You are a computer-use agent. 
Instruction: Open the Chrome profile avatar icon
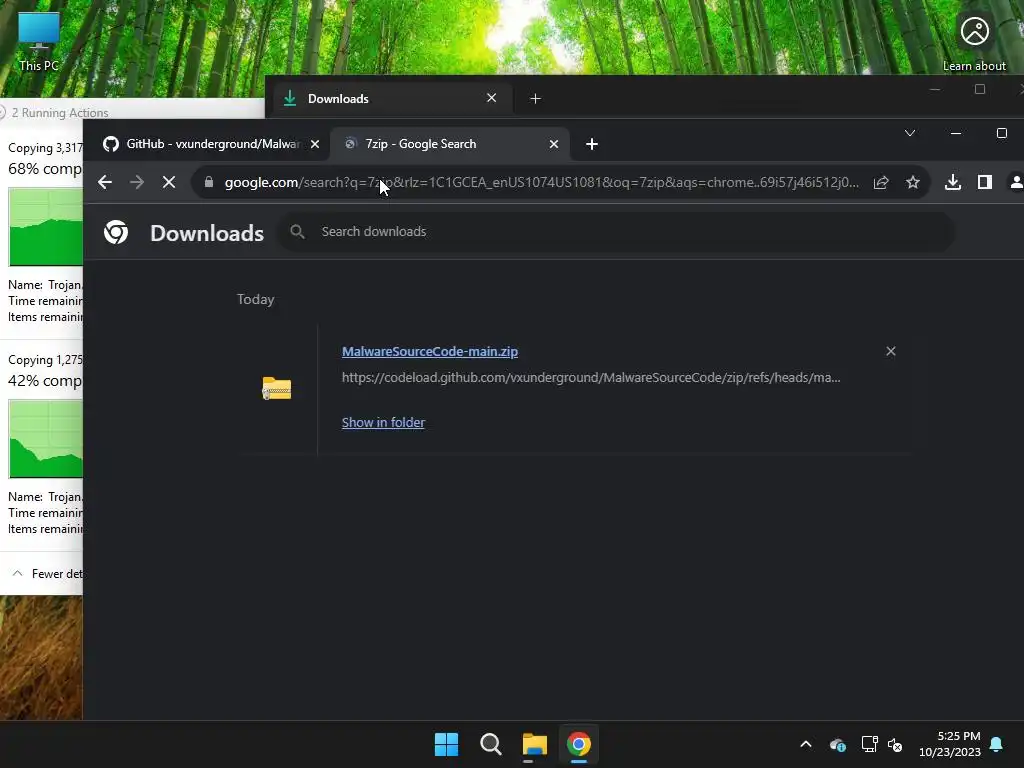1016,182
